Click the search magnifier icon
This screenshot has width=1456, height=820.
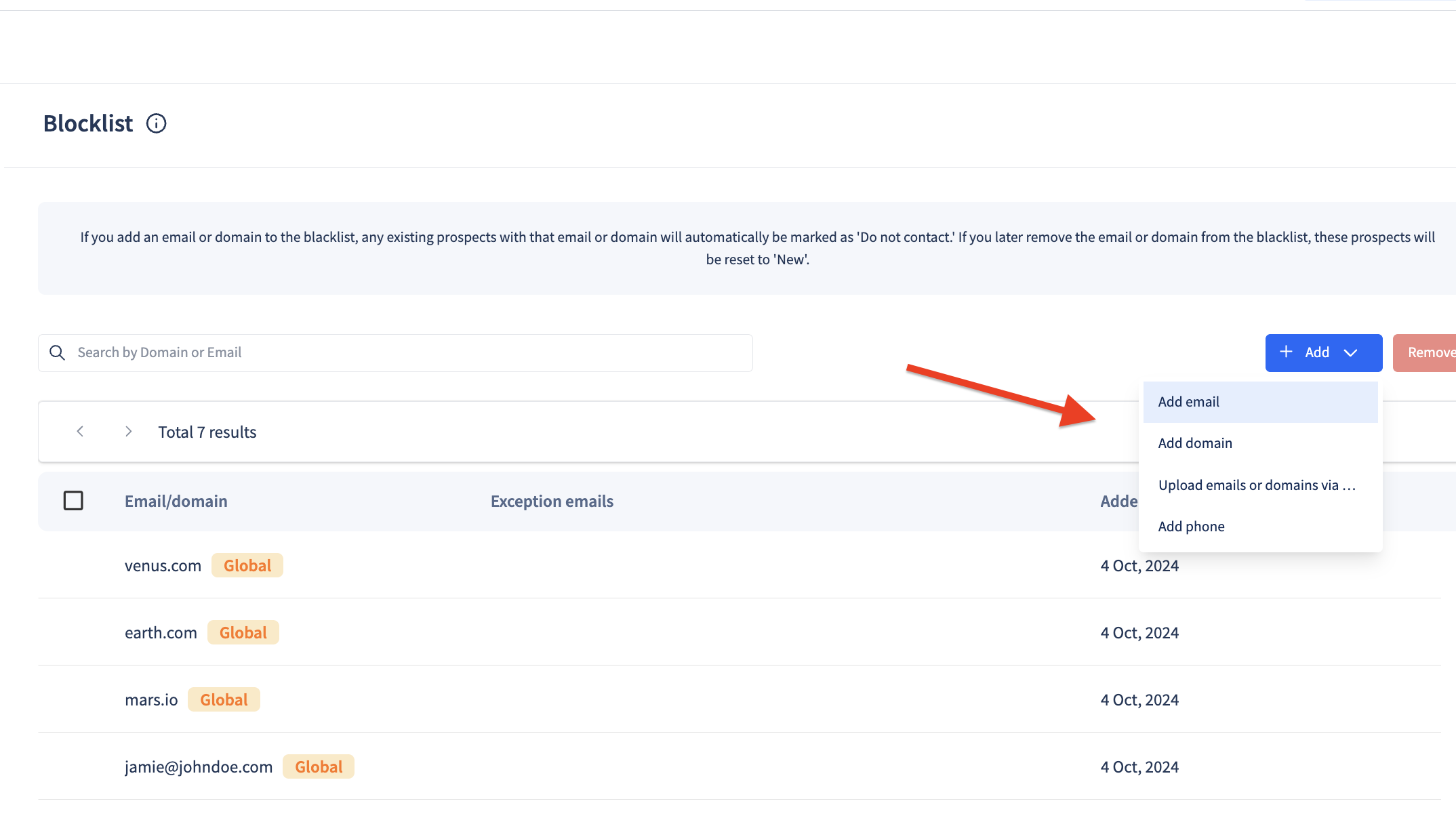58,352
